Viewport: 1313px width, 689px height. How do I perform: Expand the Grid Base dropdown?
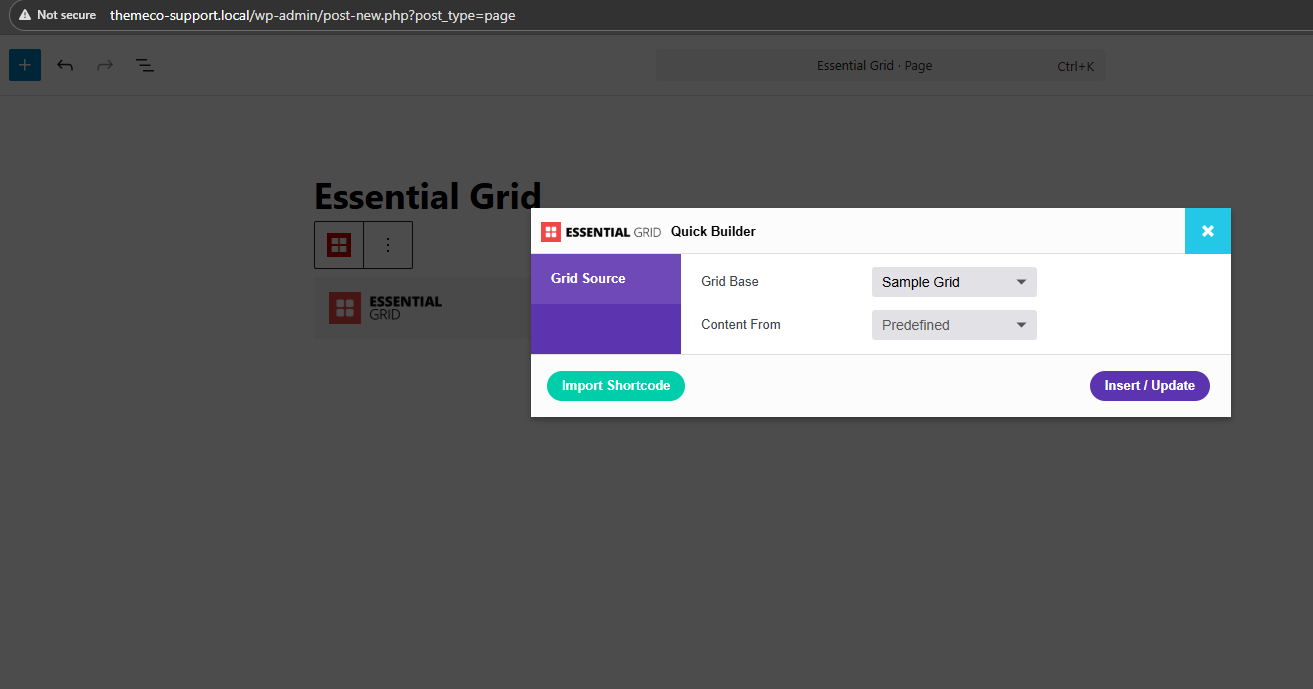[953, 282]
